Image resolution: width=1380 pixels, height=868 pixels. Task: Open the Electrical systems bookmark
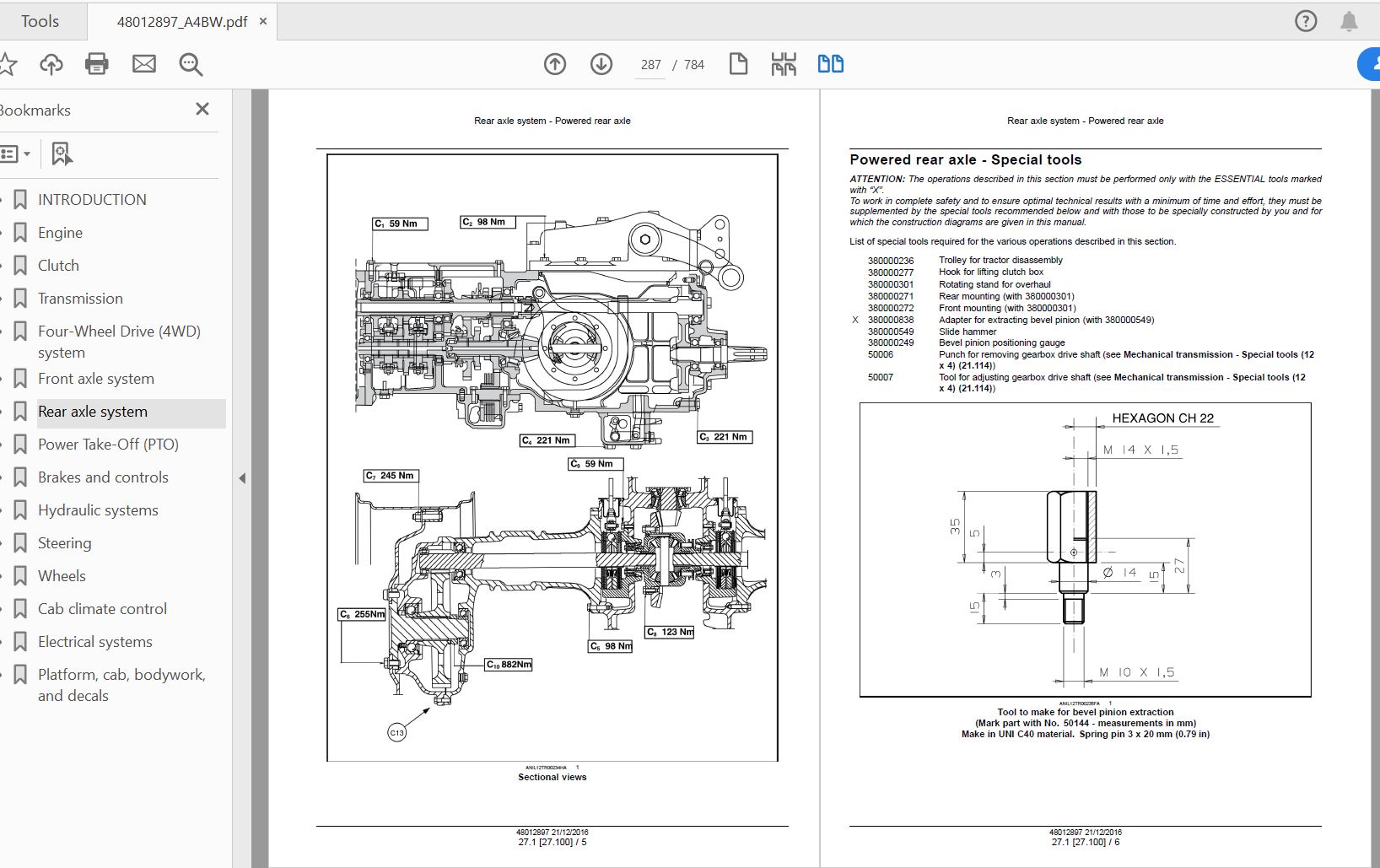pyautogui.click(x=95, y=642)
